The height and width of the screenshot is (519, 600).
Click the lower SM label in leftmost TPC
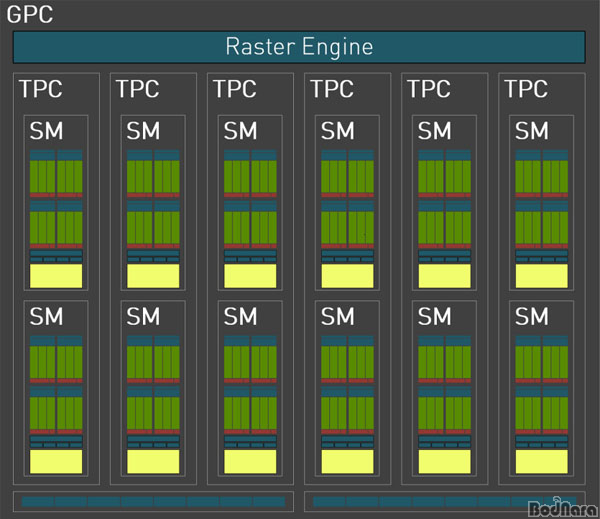(46, 317)
